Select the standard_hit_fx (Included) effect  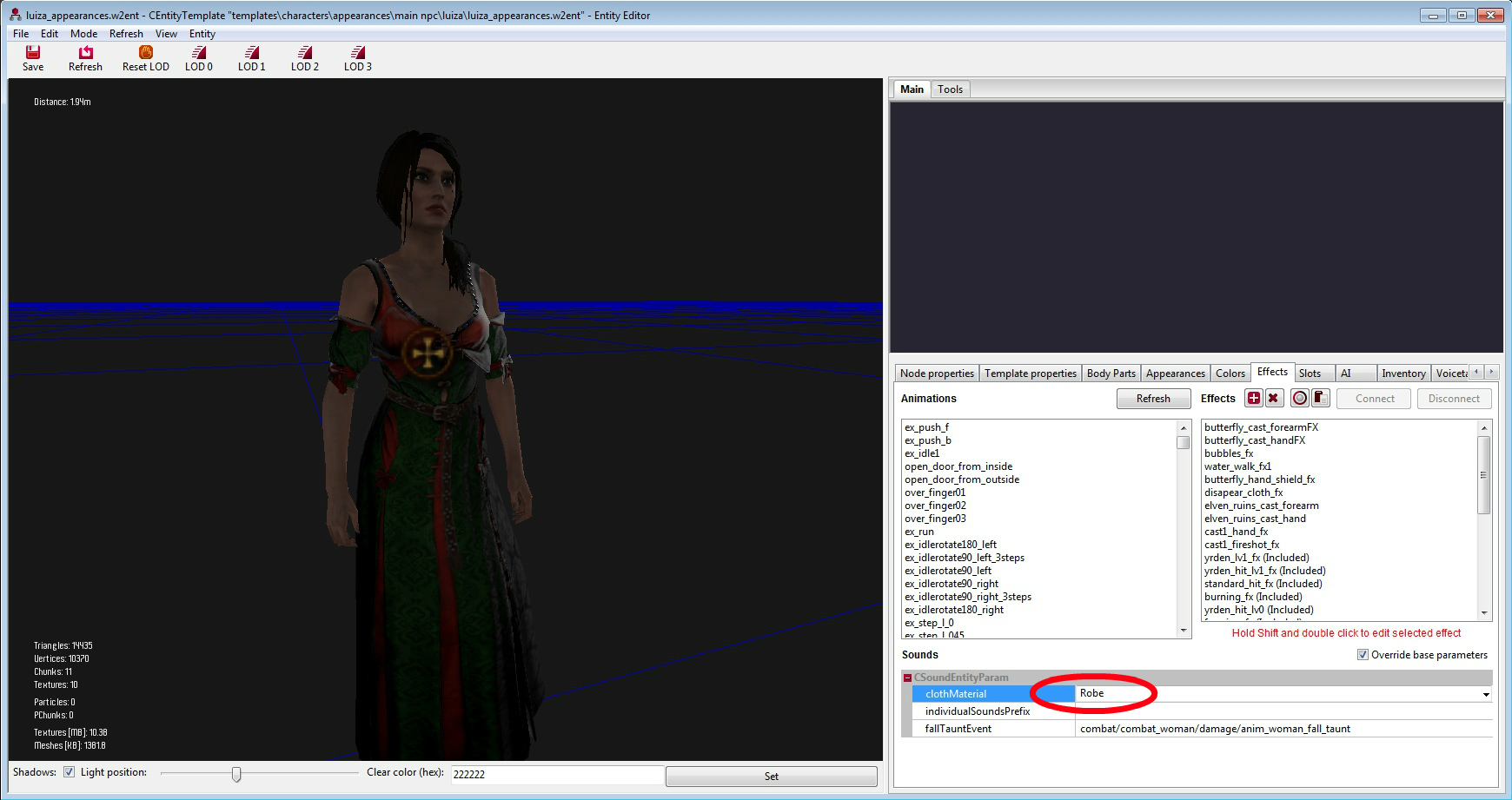(1263, 584)
